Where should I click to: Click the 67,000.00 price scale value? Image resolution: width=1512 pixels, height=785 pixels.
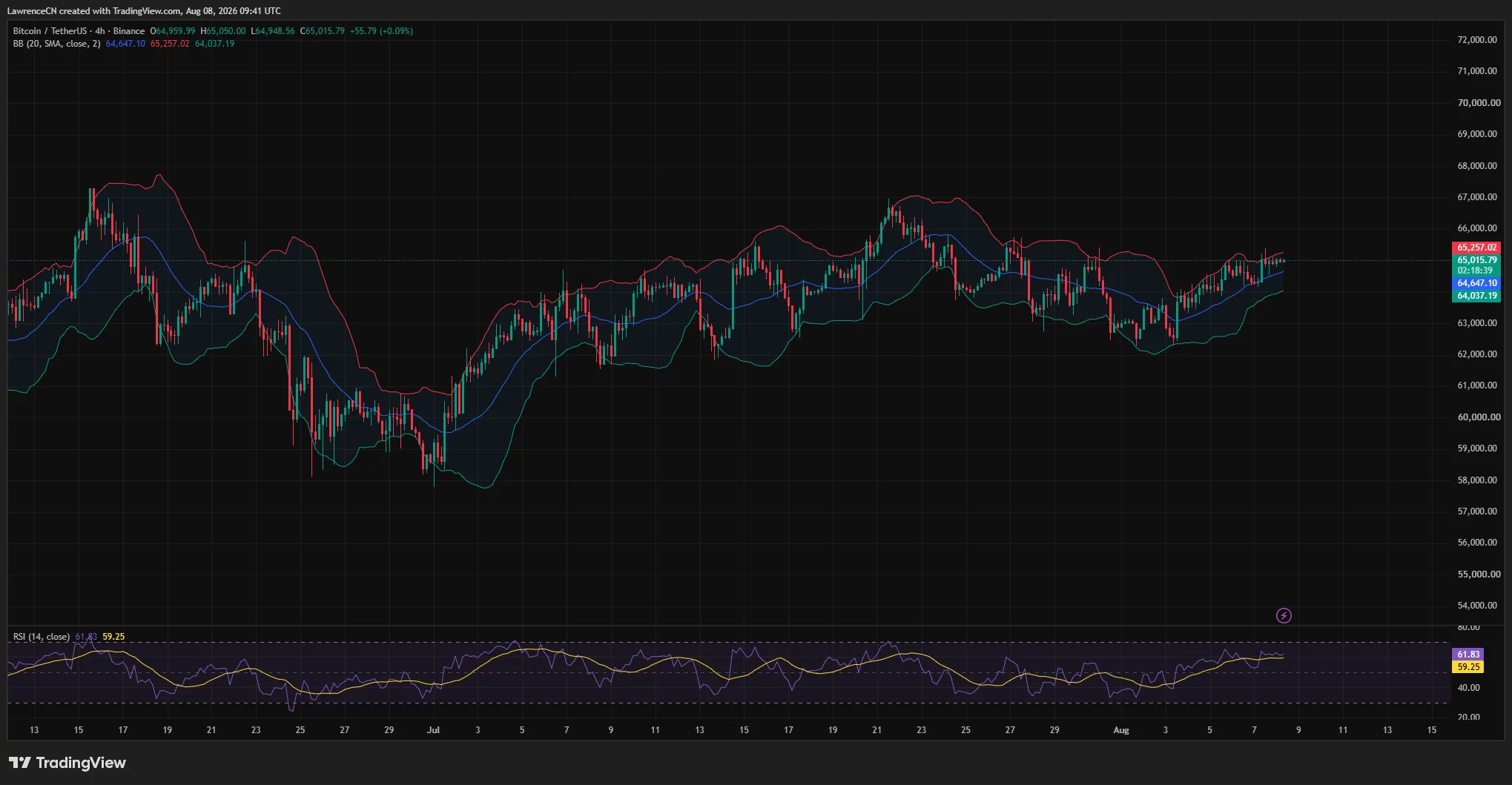[1477, 197]
